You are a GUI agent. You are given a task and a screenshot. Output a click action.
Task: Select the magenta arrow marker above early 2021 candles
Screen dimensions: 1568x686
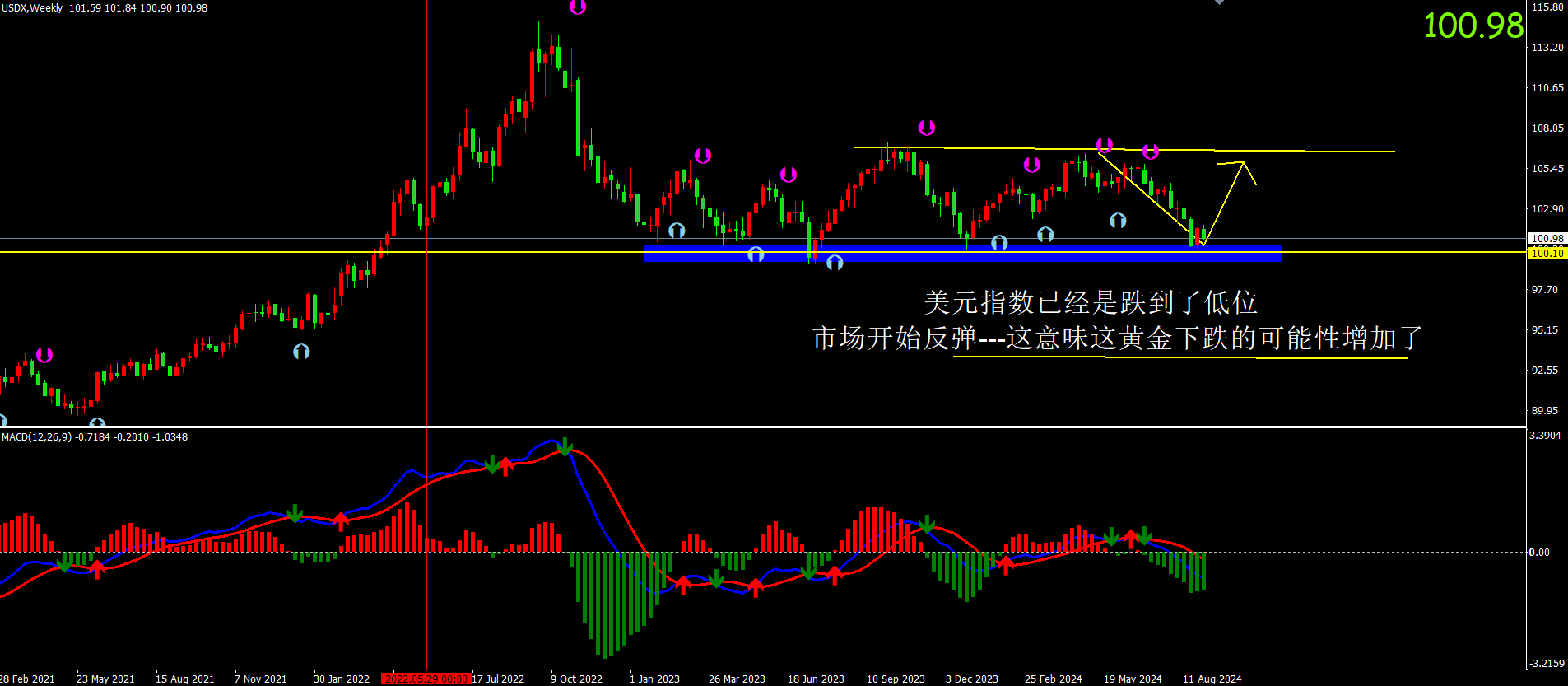point(44,355)
